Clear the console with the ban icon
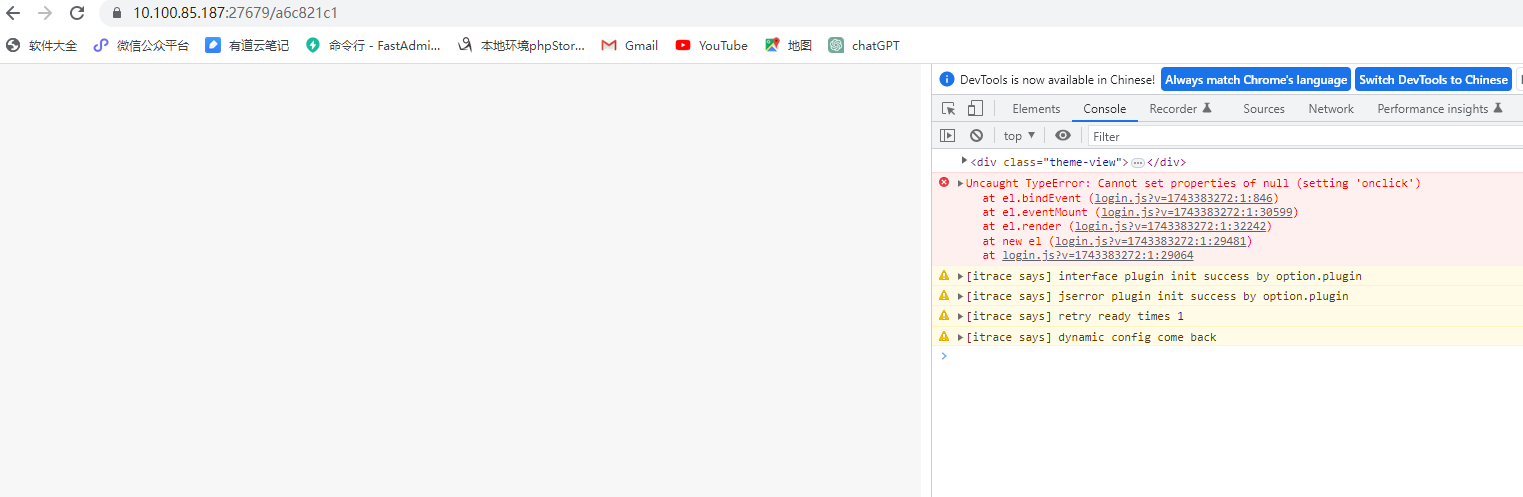1523x497 pixels. 976,136
